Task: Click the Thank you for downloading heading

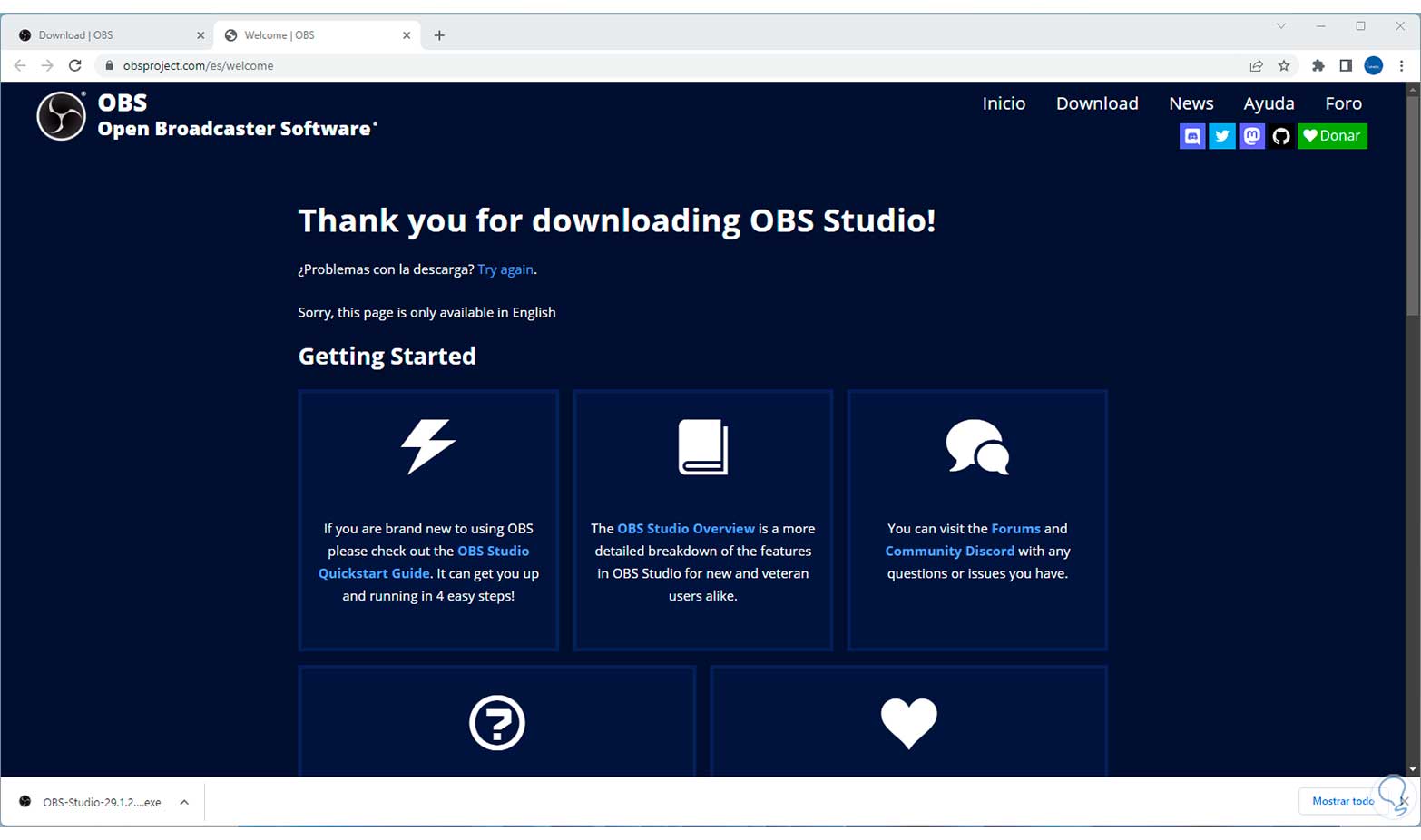Action: point(617,220)
